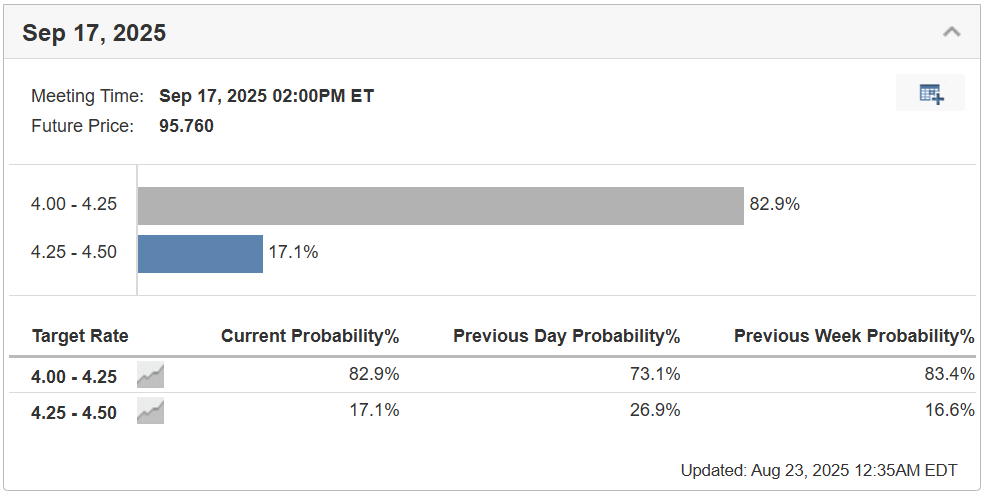Click the Previous Week Probability% column header

click(854, 336)
